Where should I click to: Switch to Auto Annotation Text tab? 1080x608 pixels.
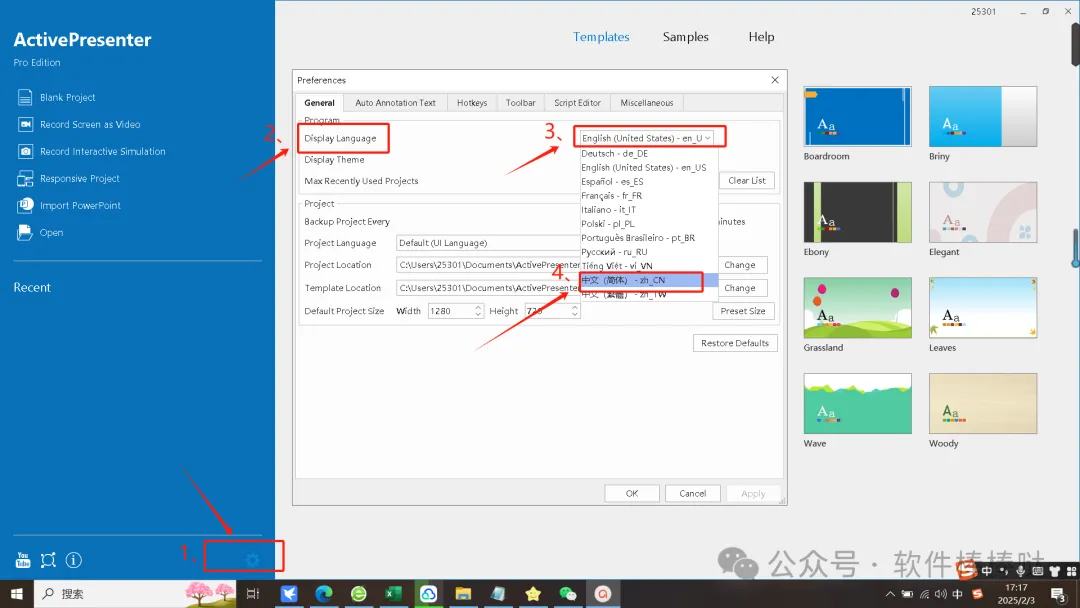395,103
